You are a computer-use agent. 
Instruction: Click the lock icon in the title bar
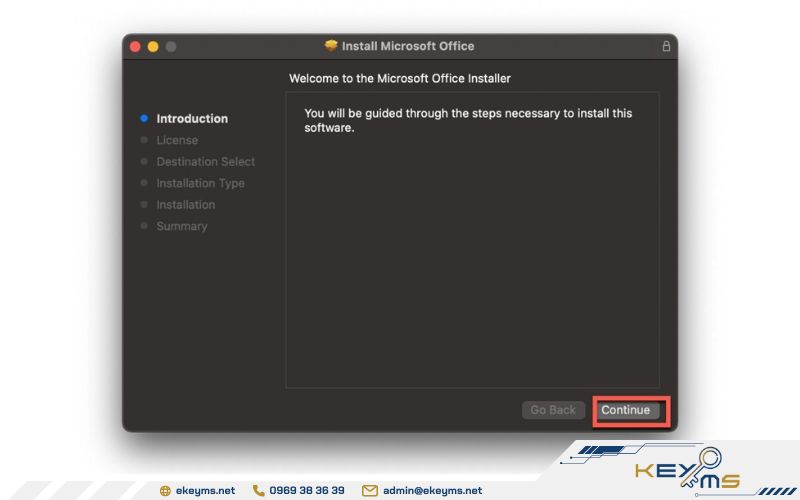(666, 46)
